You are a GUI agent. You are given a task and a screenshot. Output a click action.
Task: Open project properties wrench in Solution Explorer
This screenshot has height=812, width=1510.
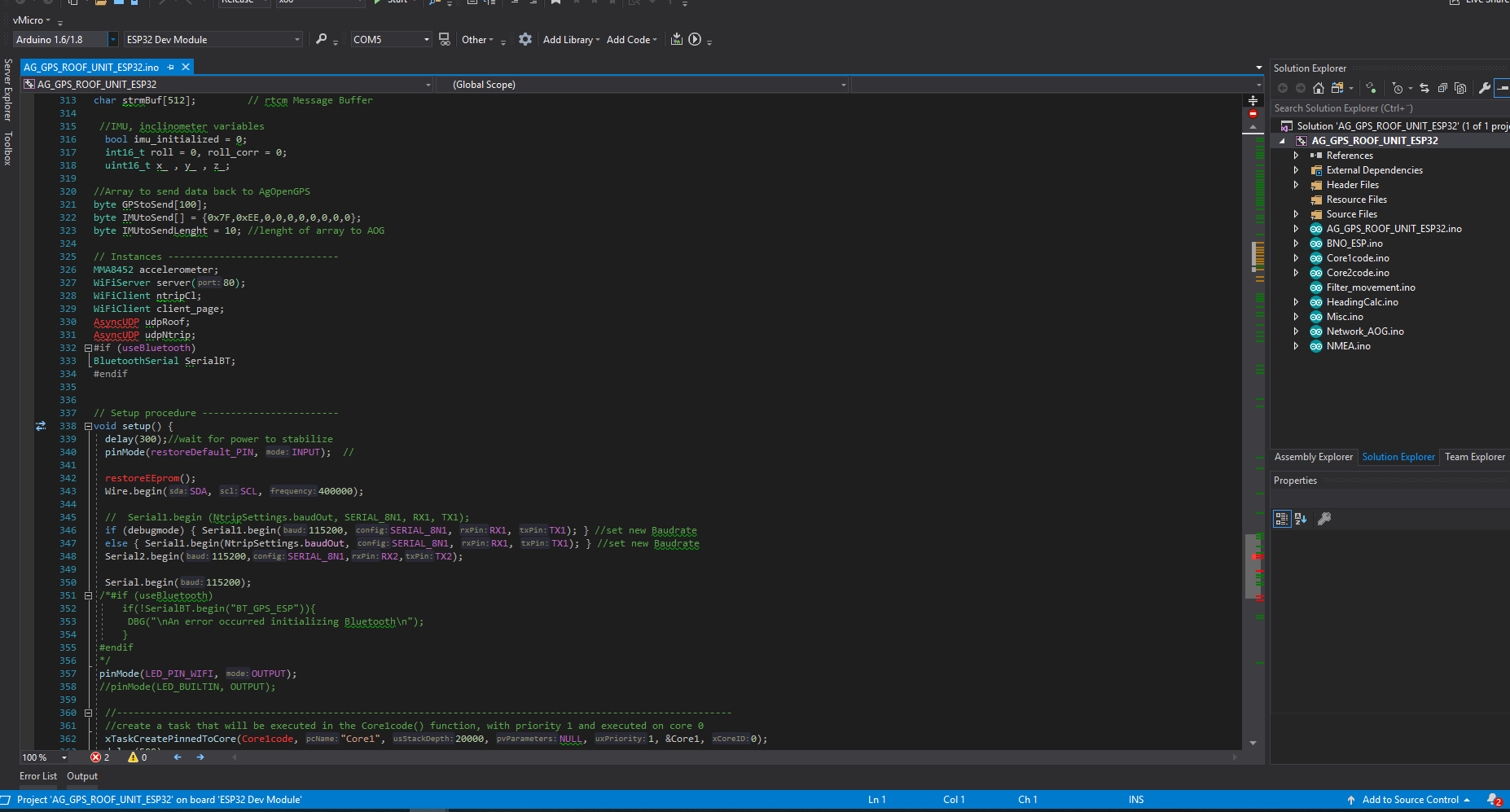click(1485, 88)
